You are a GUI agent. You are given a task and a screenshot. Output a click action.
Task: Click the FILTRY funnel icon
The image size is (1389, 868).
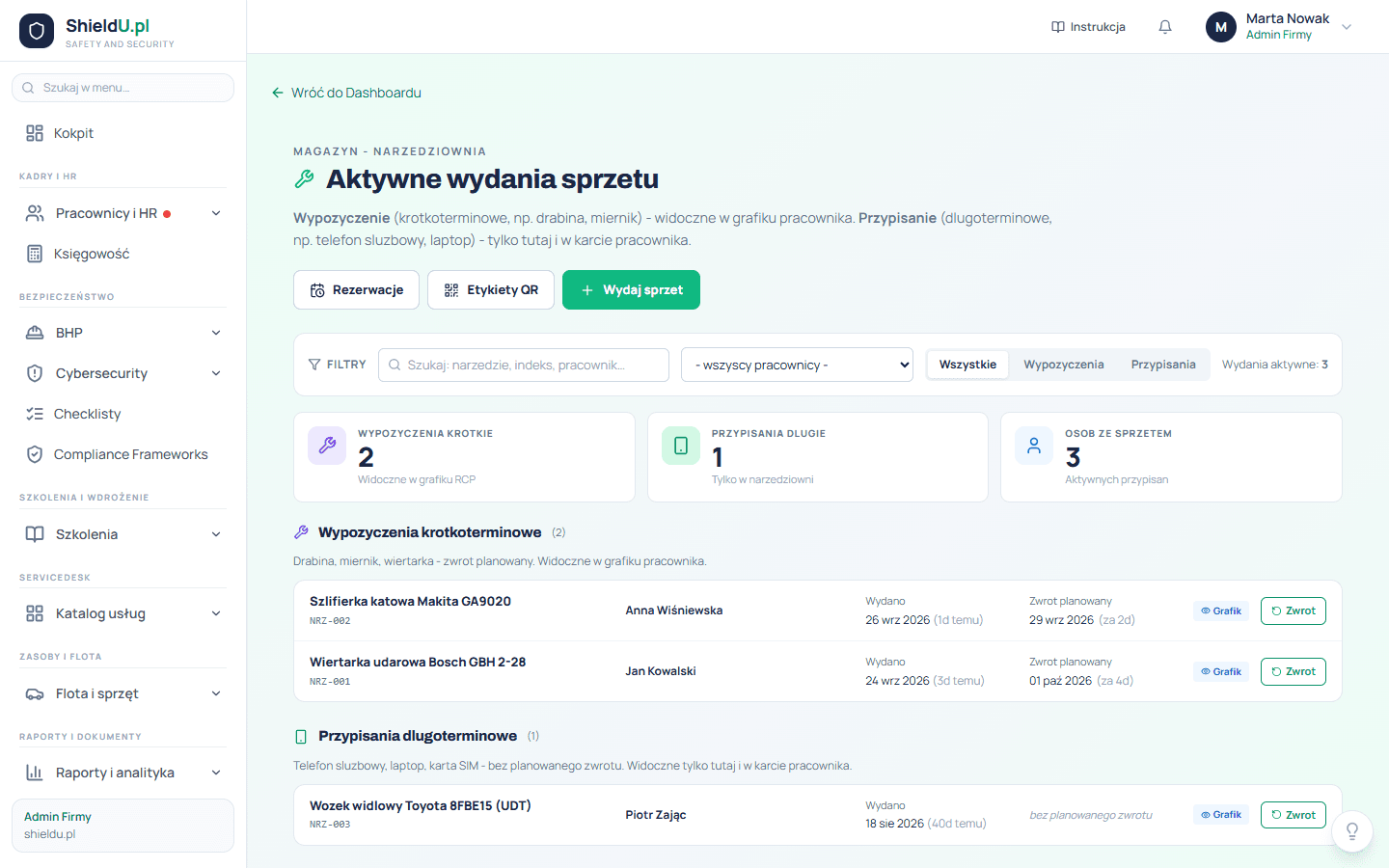click(x=314, y=365)
